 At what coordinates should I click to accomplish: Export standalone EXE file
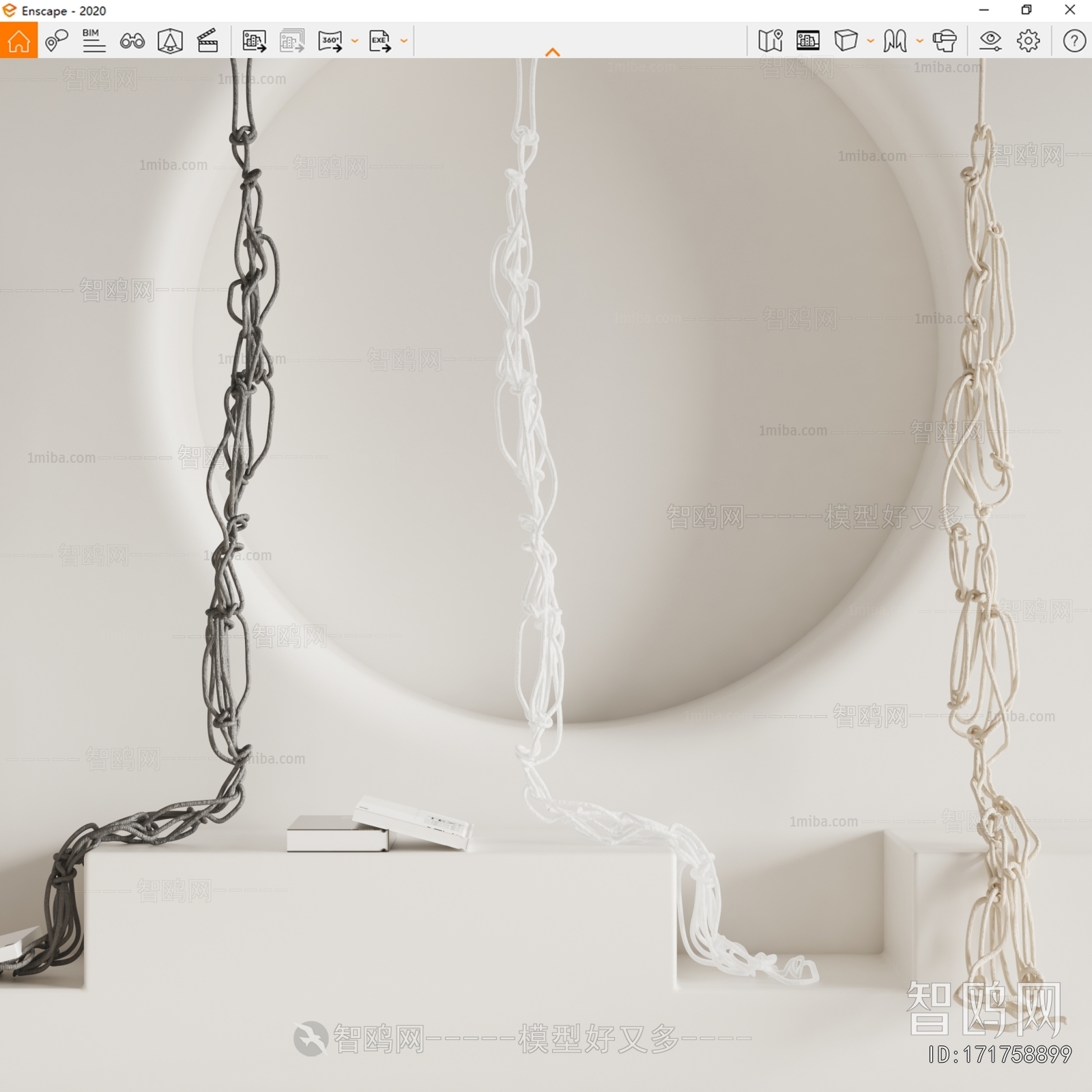pos(379,41)
